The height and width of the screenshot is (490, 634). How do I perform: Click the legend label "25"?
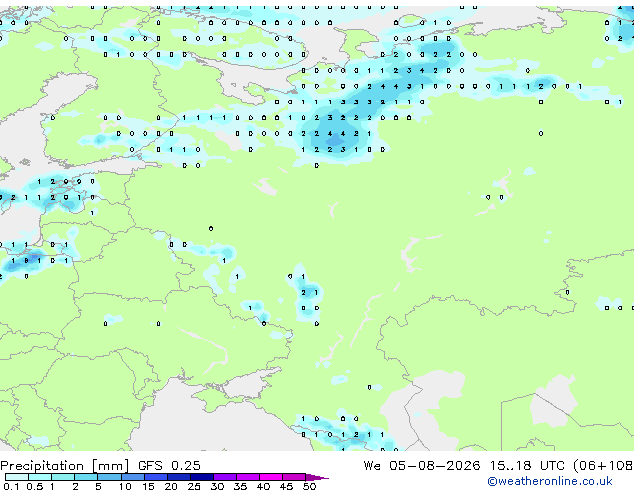point(194,486)
